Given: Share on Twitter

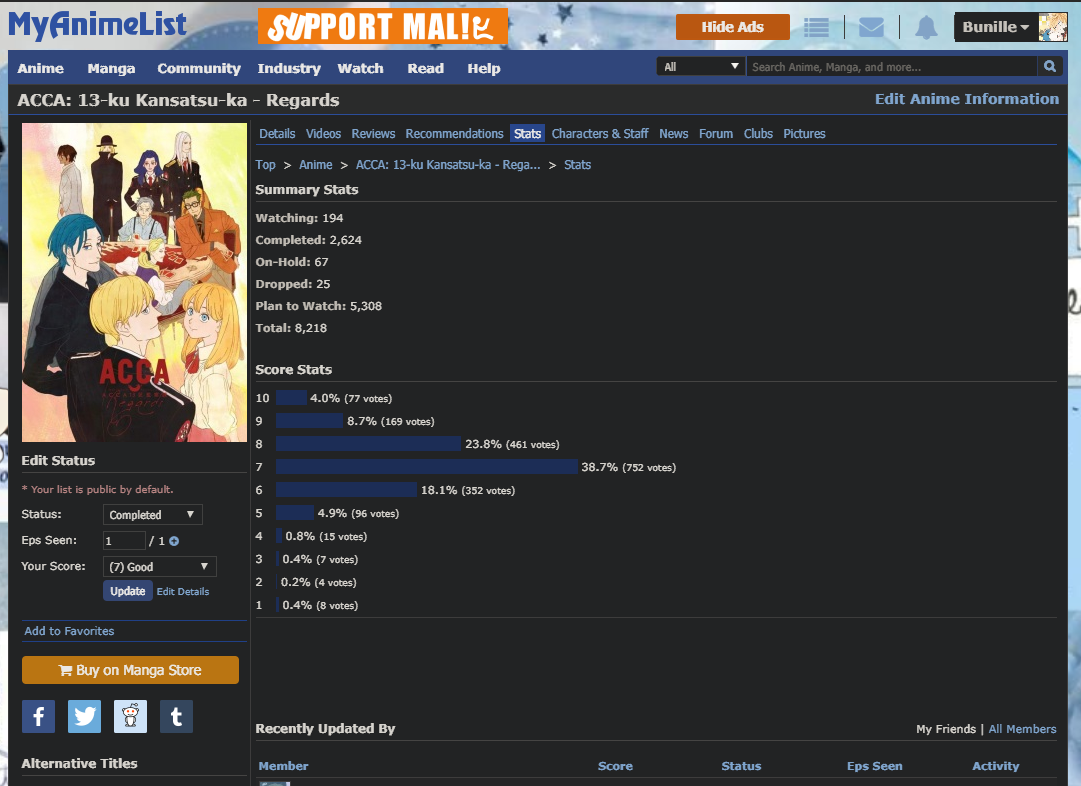Looking at the screenshot, I should tap(84, 716).
